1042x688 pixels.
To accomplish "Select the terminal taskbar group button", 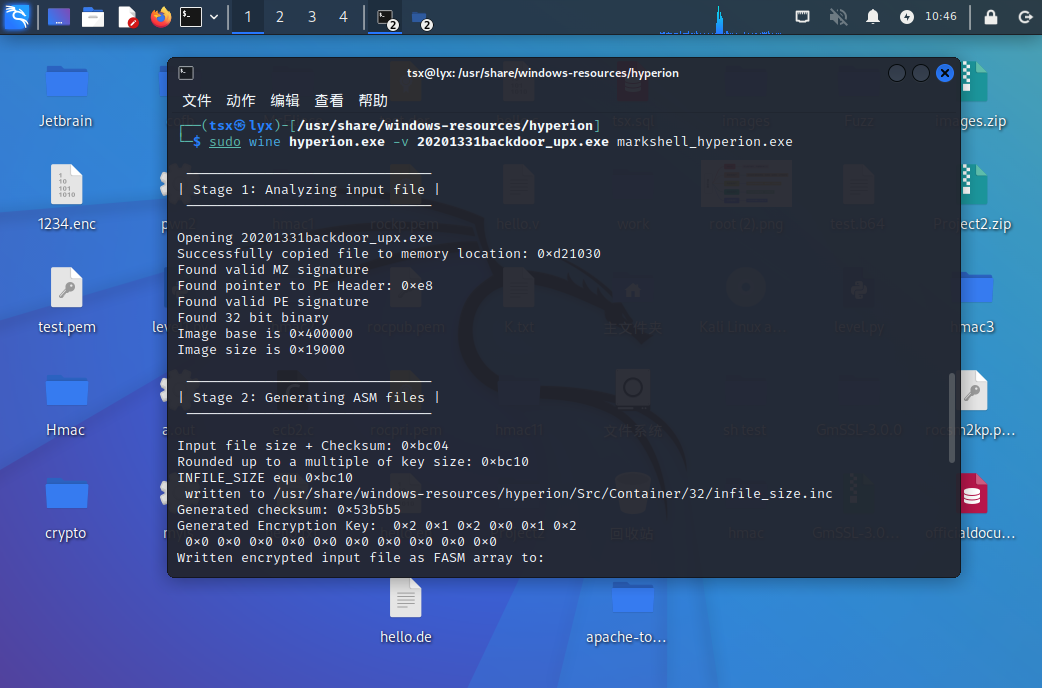I will click(x=387, y=18).
